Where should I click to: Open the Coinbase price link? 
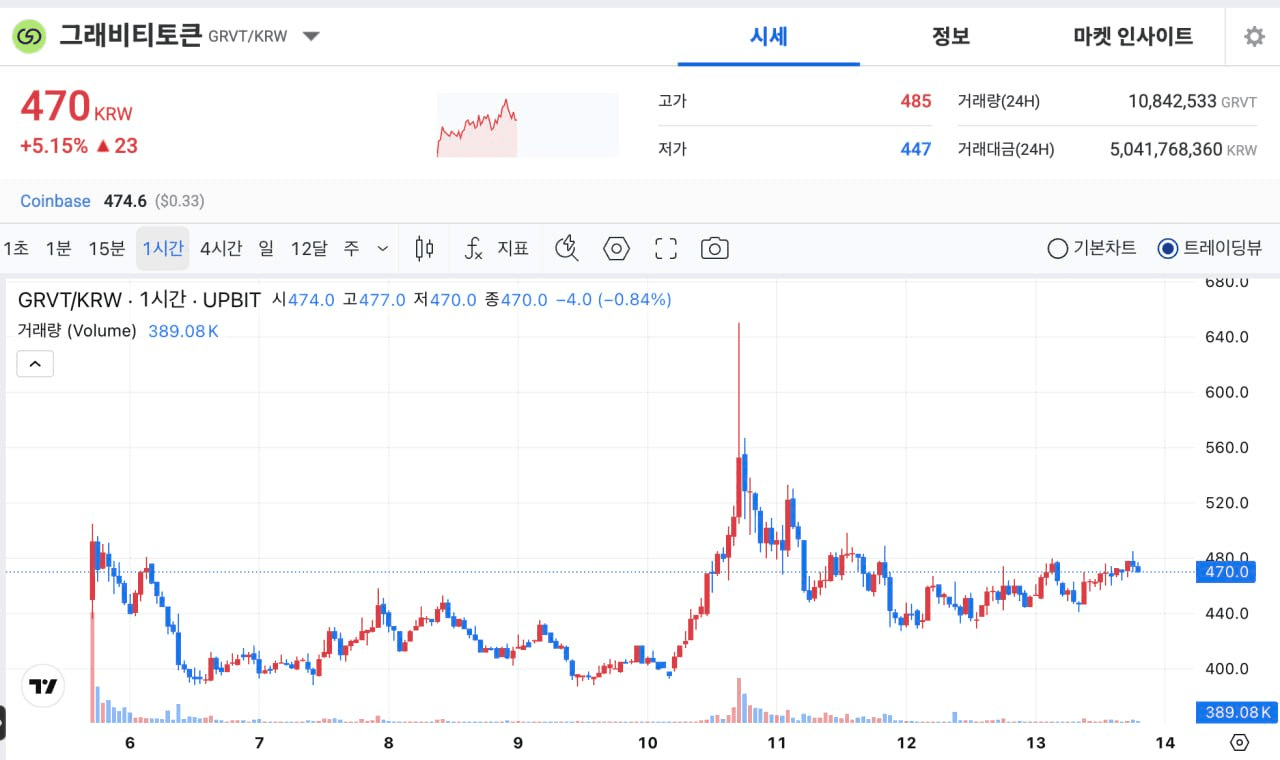(x=56, y=201)
